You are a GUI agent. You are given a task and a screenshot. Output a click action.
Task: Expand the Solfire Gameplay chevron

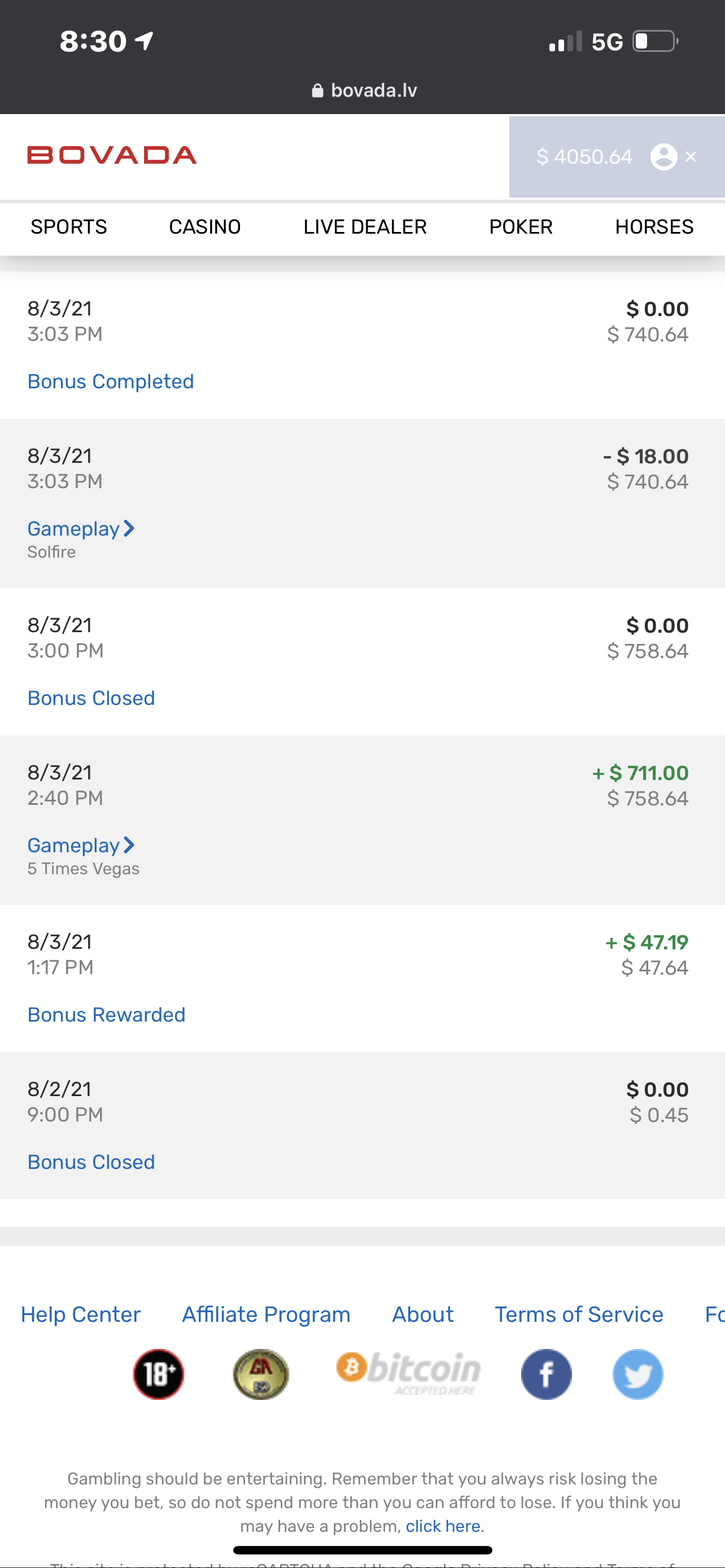tap(129, 528)
